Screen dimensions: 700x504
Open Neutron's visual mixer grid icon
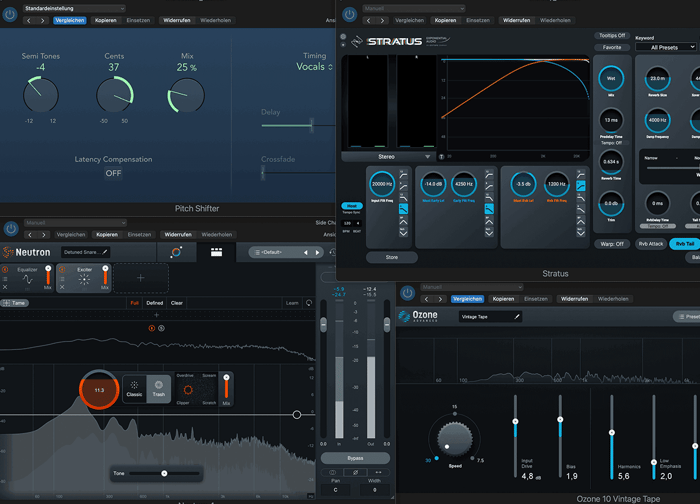click(217, 252)
